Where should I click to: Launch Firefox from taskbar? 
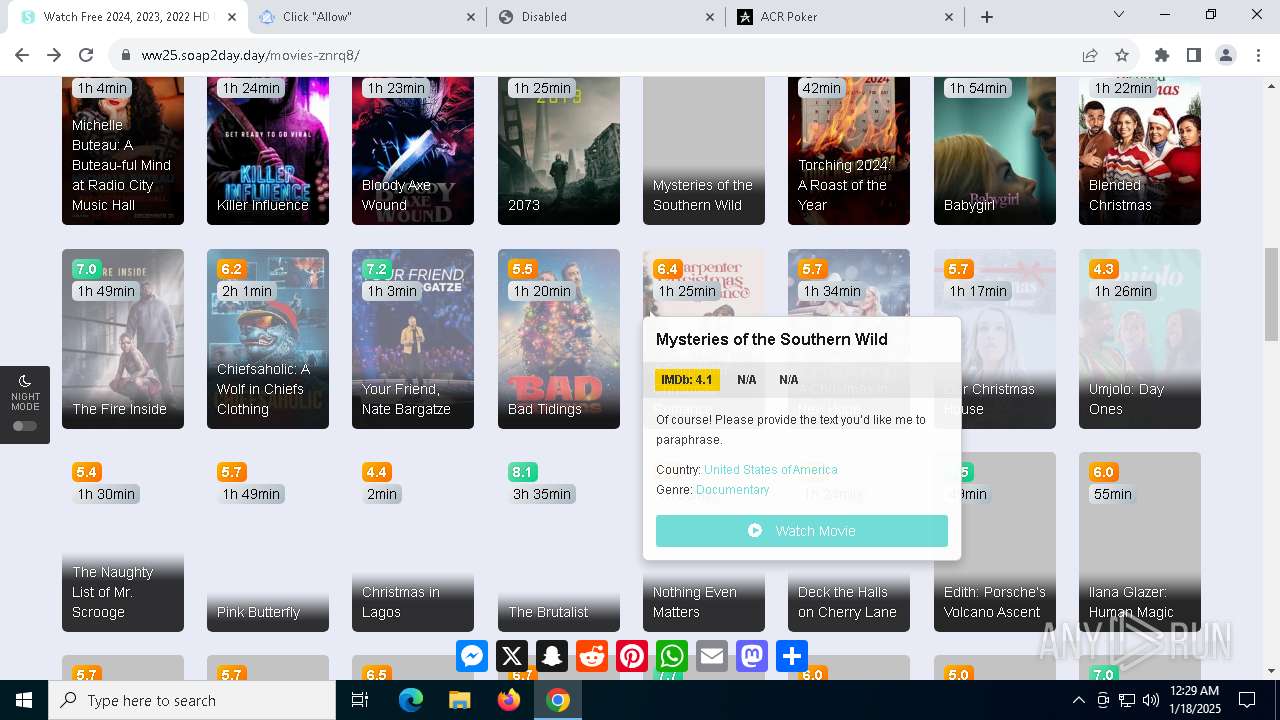tap(509, 700)
